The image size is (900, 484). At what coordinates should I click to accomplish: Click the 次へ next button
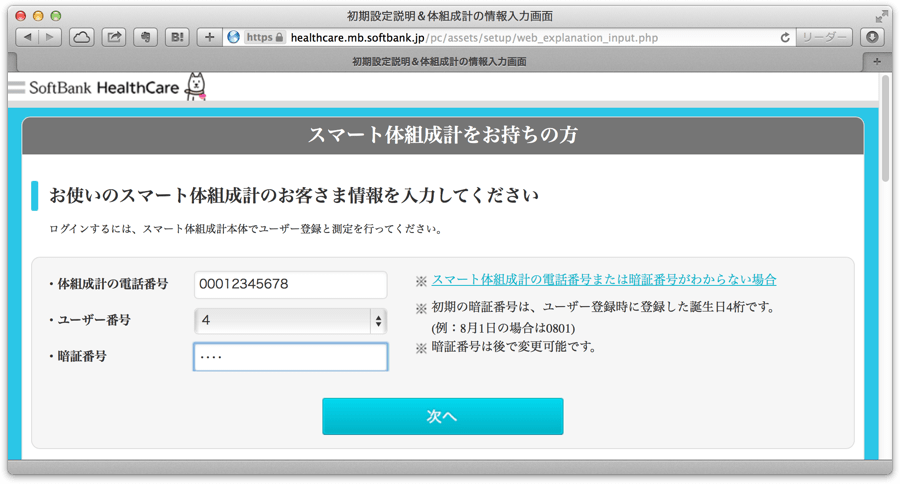click(x=443, y=416)
